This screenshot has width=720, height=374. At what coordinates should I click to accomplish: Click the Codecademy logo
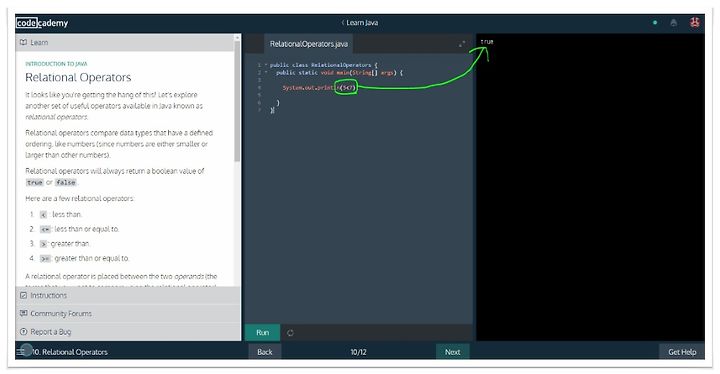42,23
